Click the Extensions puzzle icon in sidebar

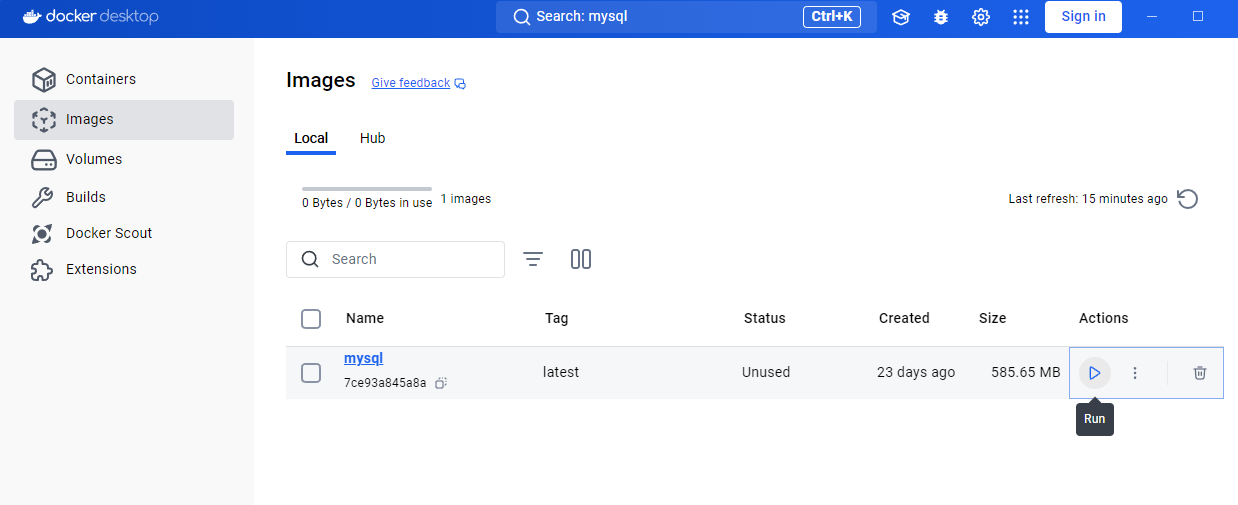point(43,269)
